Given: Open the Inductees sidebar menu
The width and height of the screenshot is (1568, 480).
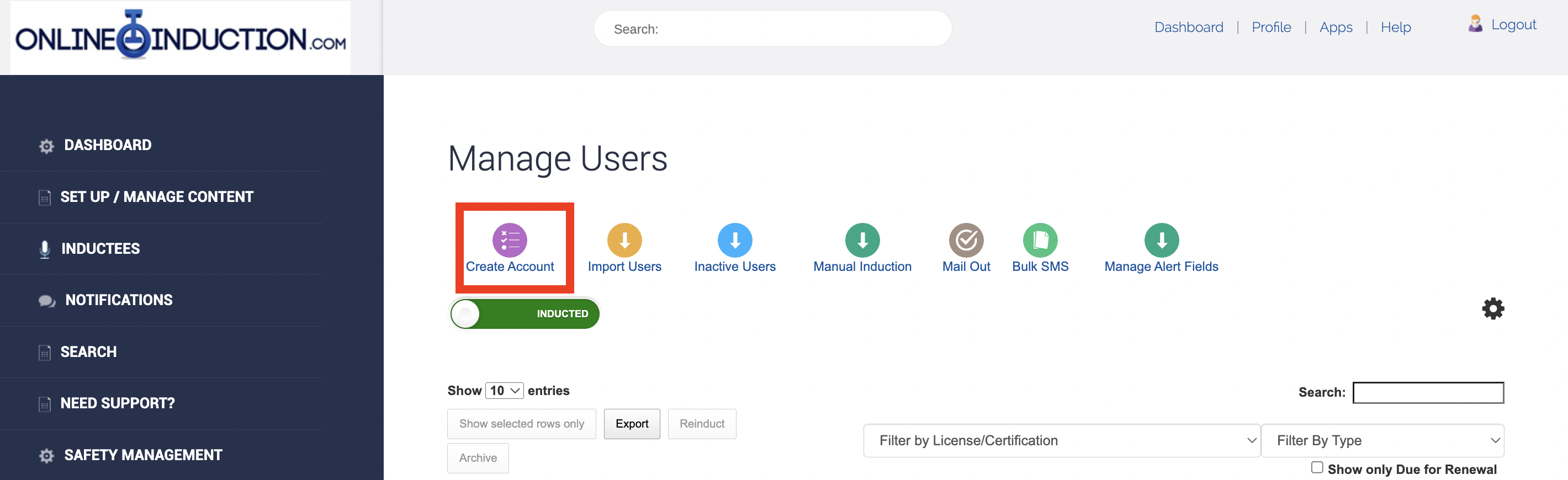Looking at the screenshot, I should point(100,248).
